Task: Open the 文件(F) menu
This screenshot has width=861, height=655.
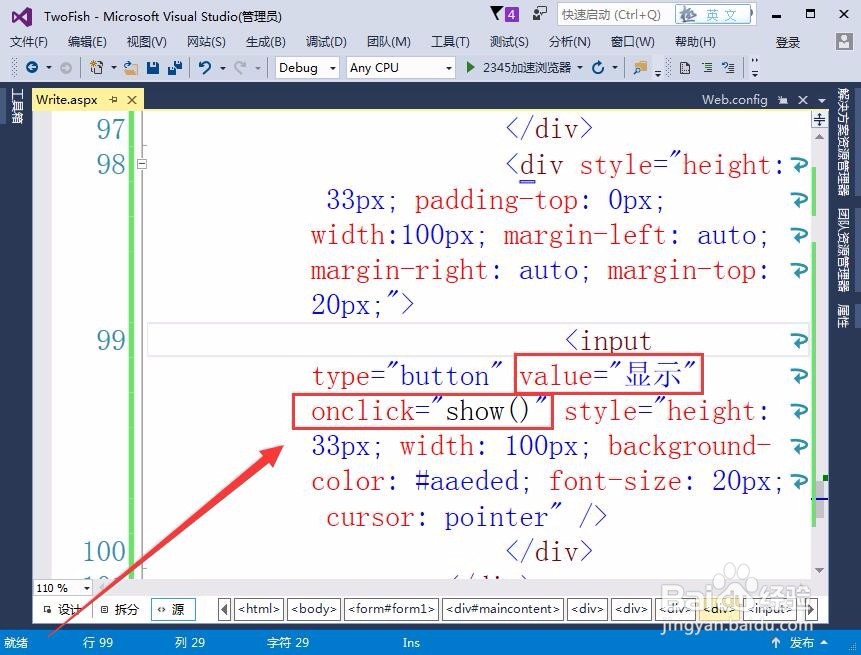Action: [29, 42]
